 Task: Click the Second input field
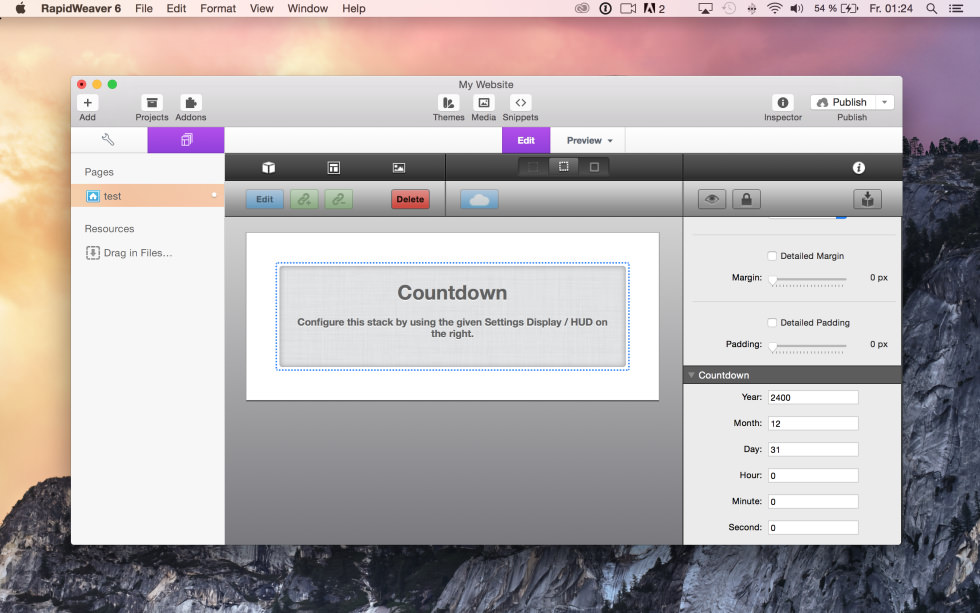pyautogui.click(x=813, y=527)
